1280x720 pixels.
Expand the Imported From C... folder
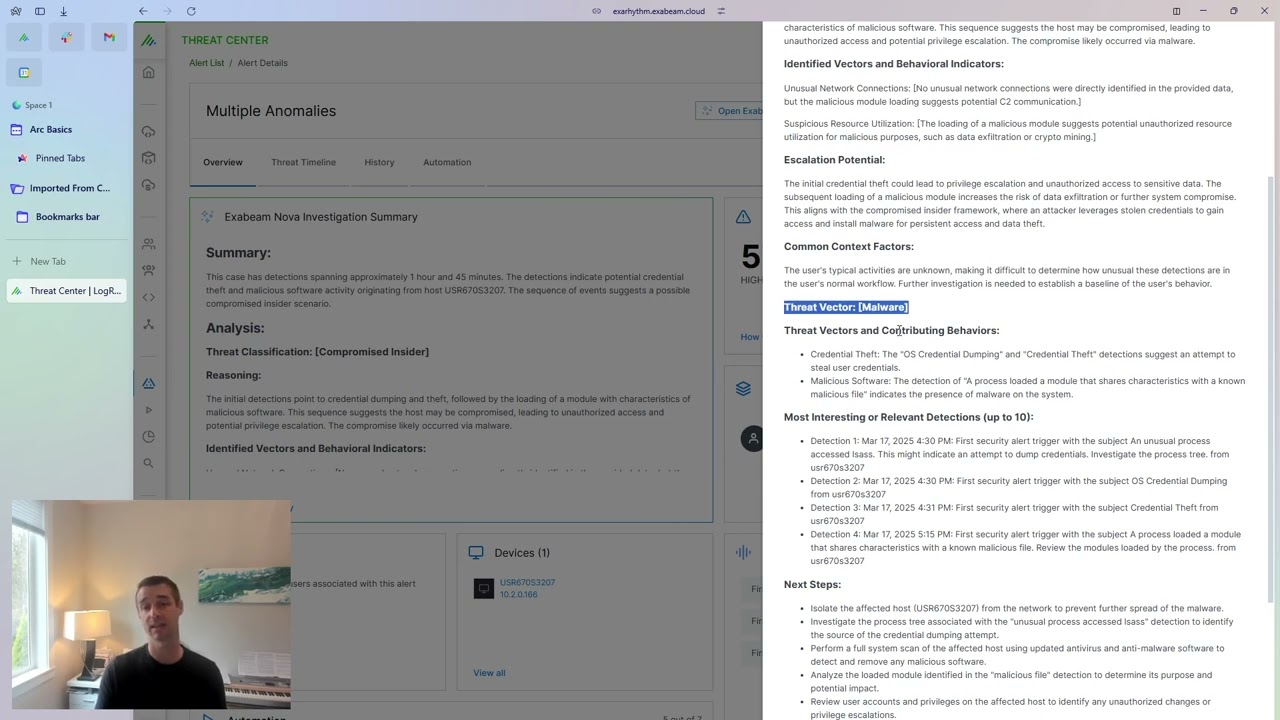click(x=62, y=188)
